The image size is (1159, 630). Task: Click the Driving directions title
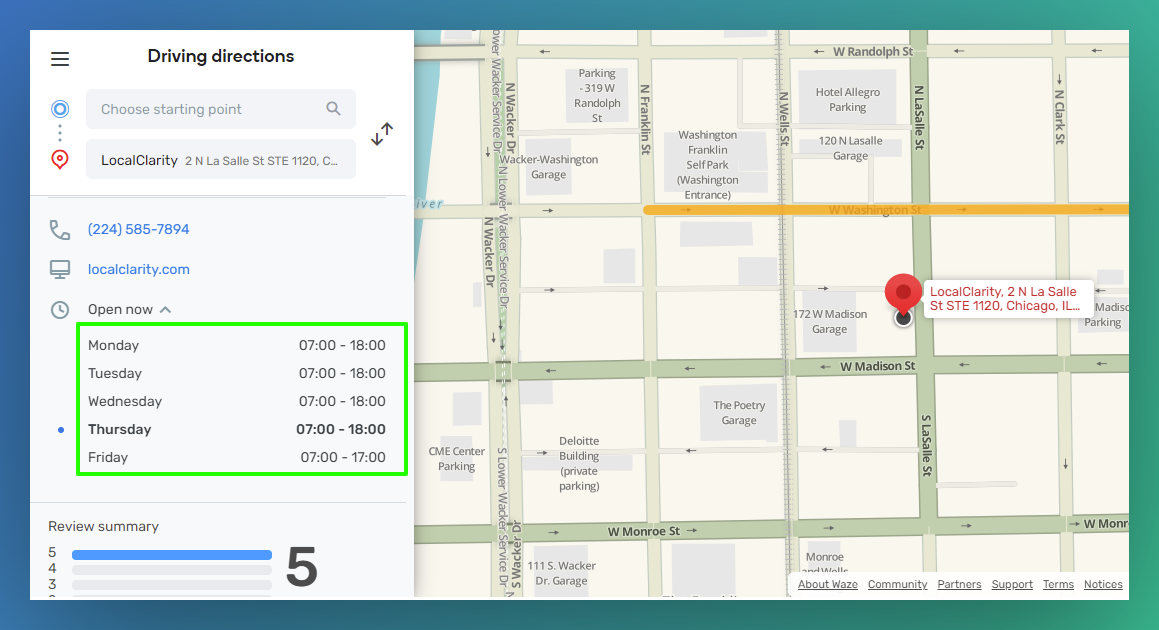tap(221, 56)
